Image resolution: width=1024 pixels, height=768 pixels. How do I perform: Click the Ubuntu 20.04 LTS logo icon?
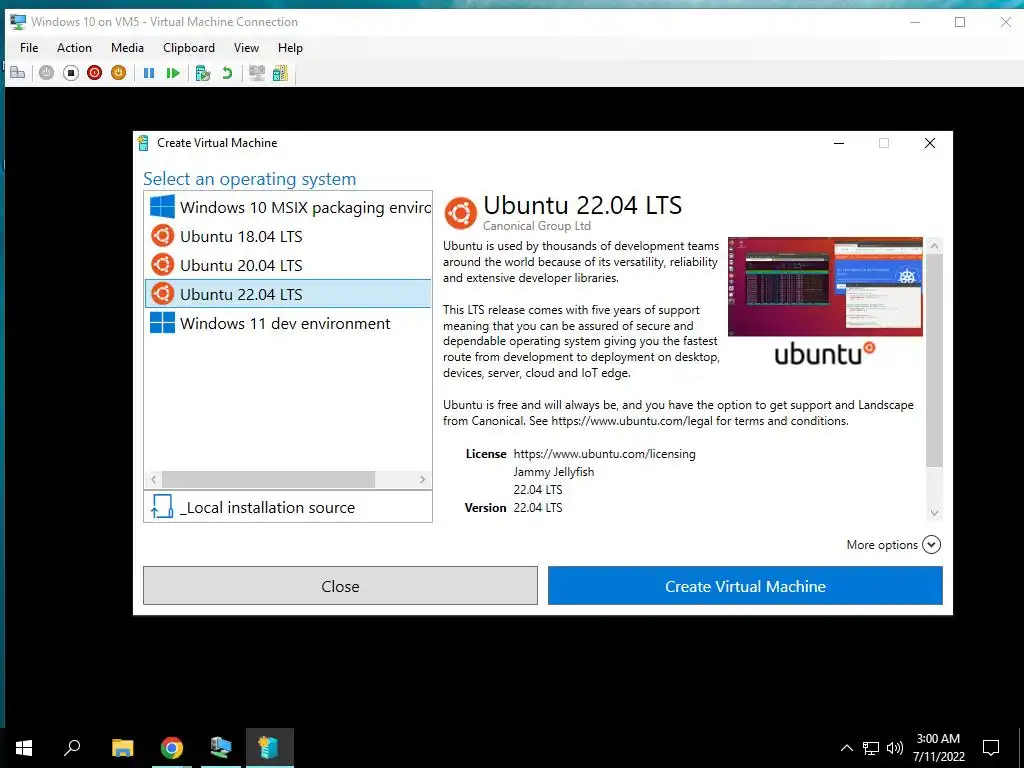click(x=163, y=264)
